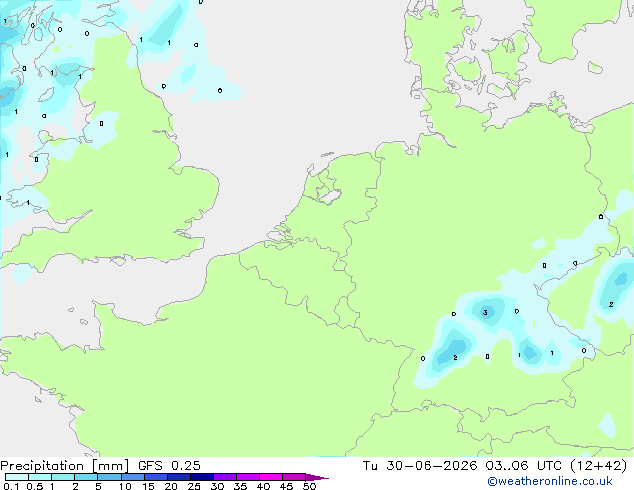Click the "40" legend scale label
The width and height of the screenshot is (634, 490).
263,486
